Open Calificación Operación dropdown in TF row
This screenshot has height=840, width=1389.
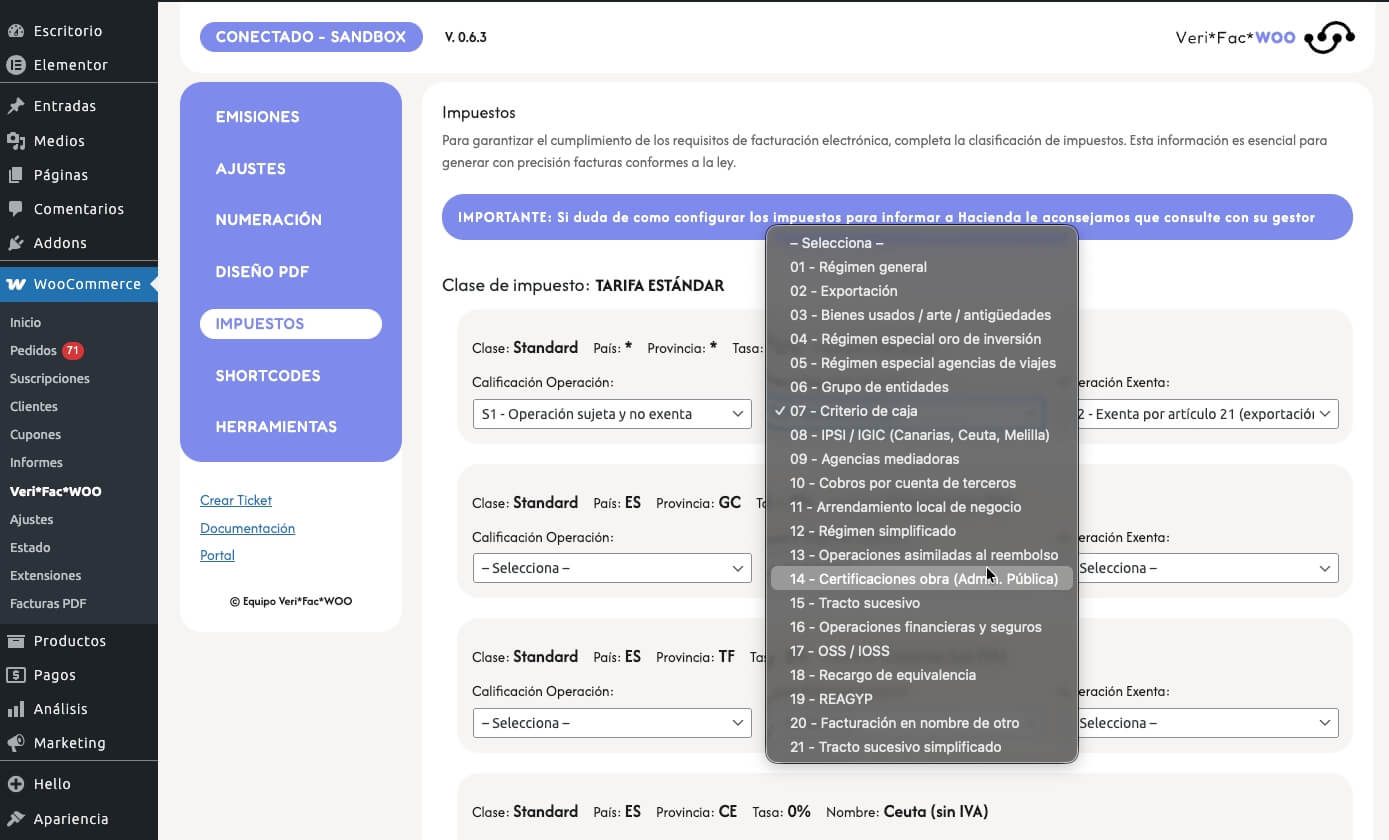612,722
